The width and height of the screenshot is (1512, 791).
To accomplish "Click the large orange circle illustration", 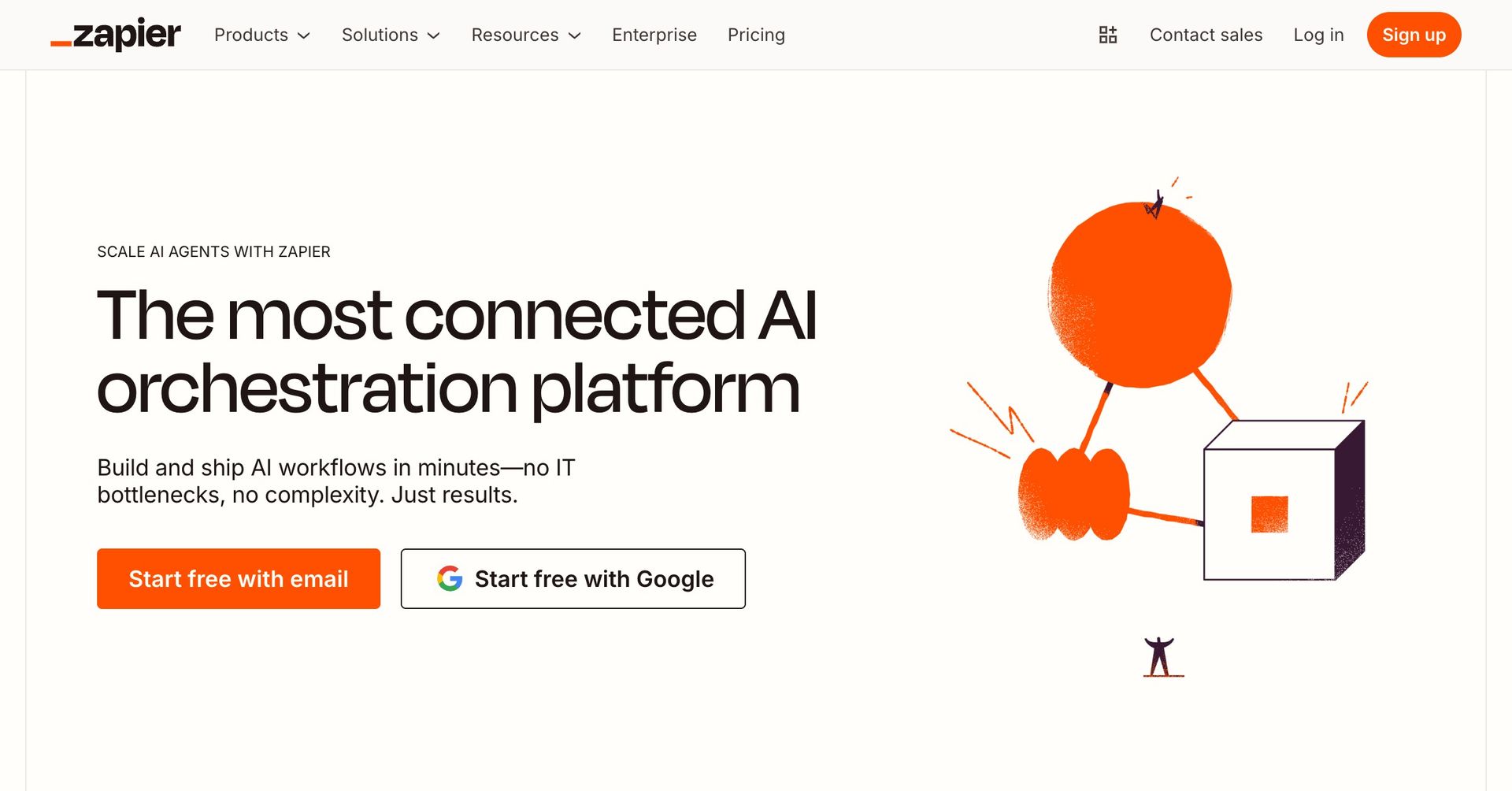I will coord(1138,292).
